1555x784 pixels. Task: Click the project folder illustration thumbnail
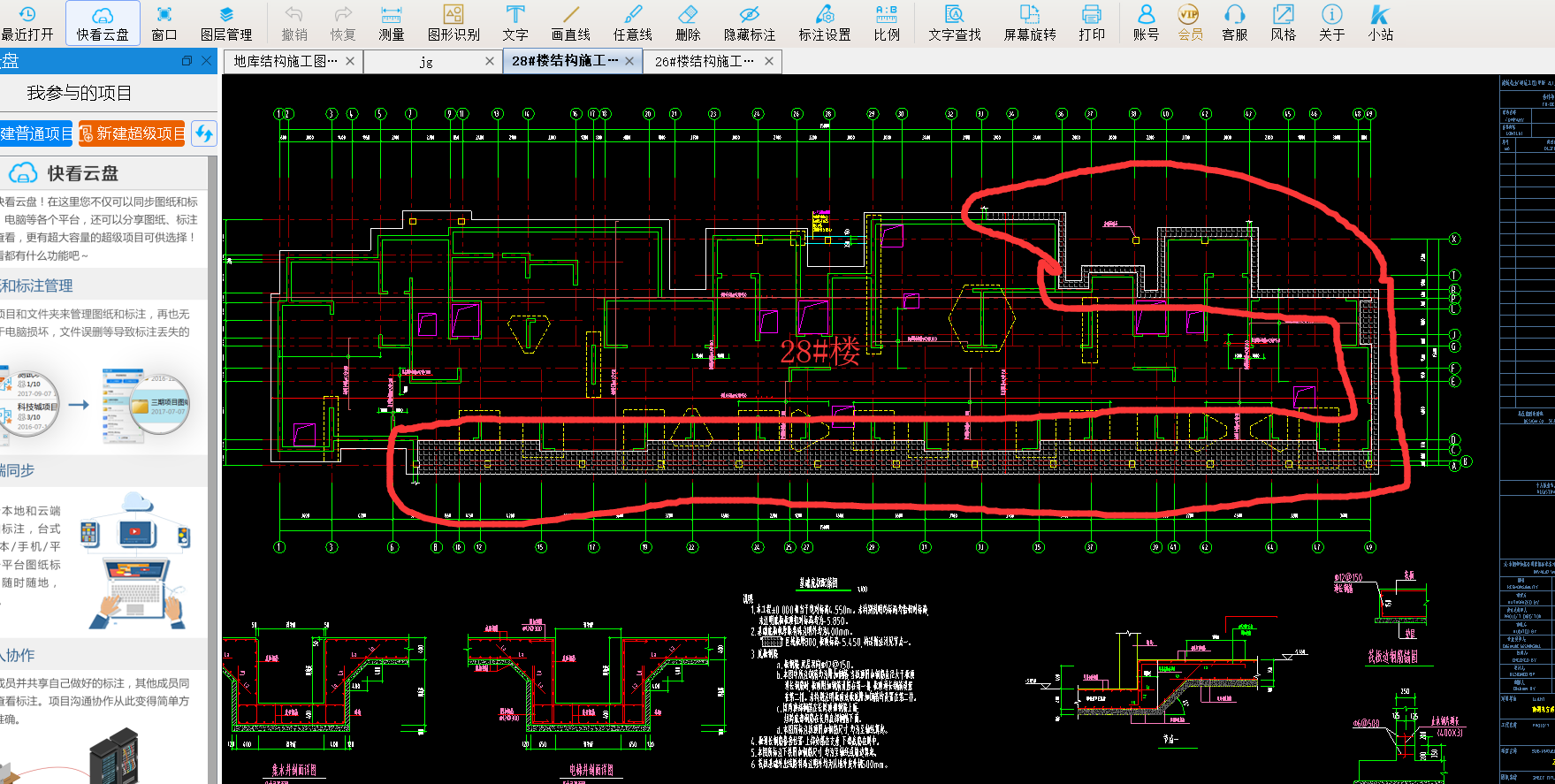[158, 403]
